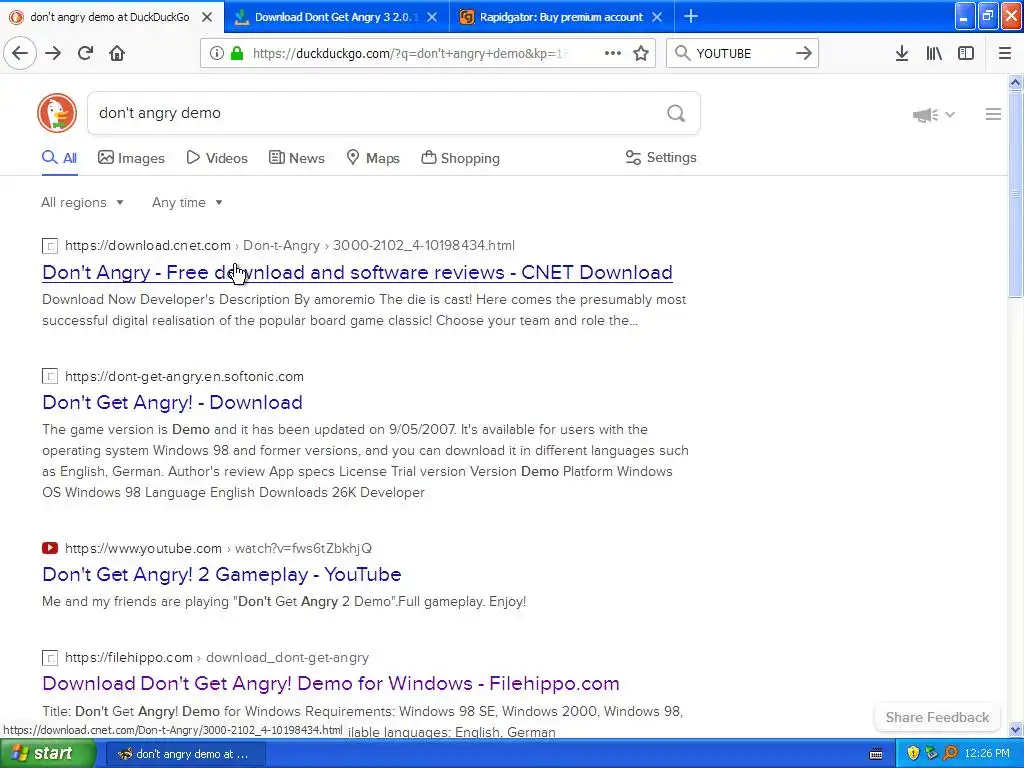This screenshot has height=768, width=1024.
Task: Click the DuckDuckGo search query field
Action: (x=376, y=113)
